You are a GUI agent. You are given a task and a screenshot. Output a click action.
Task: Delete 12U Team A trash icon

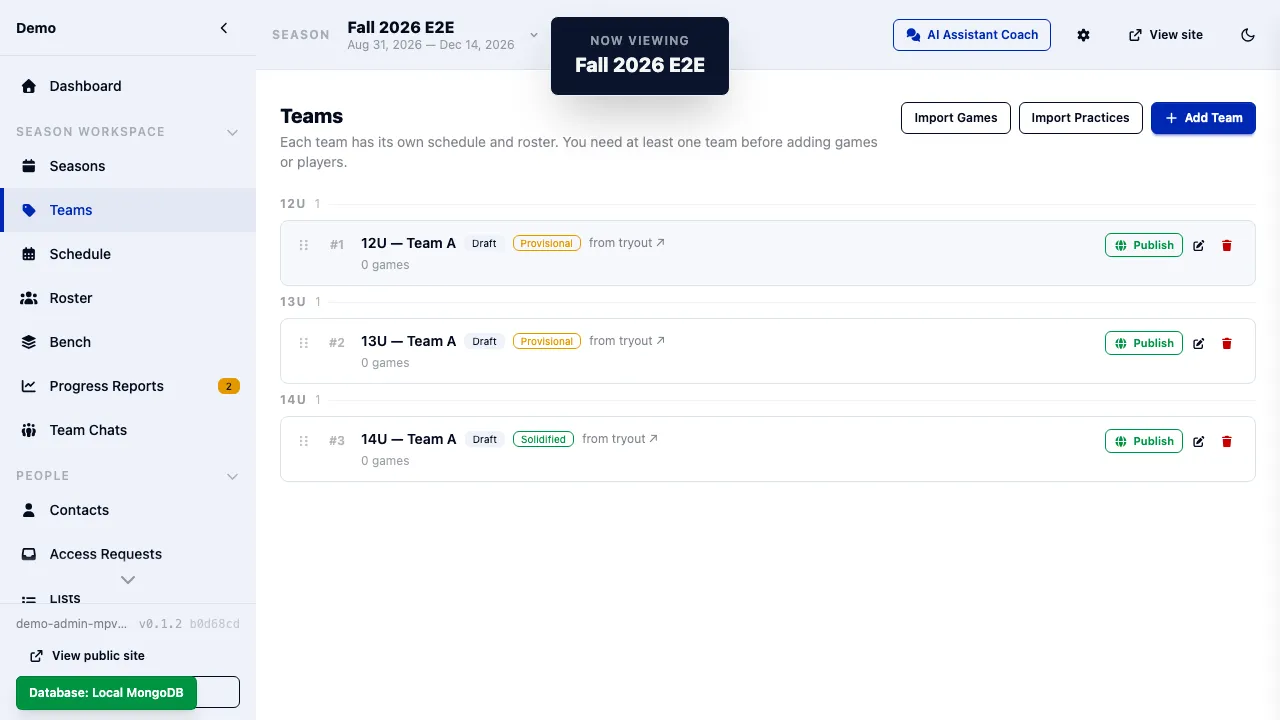tap(1227, 245)
